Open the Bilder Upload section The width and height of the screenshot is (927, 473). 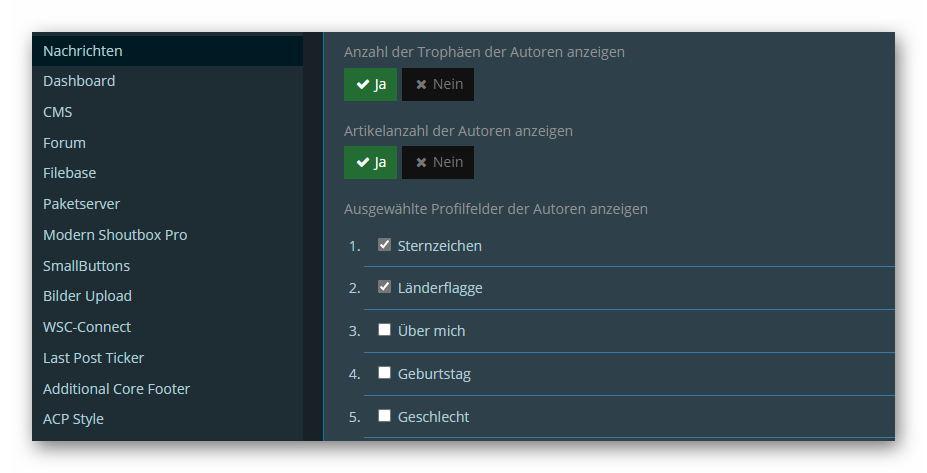coord(87,296)
